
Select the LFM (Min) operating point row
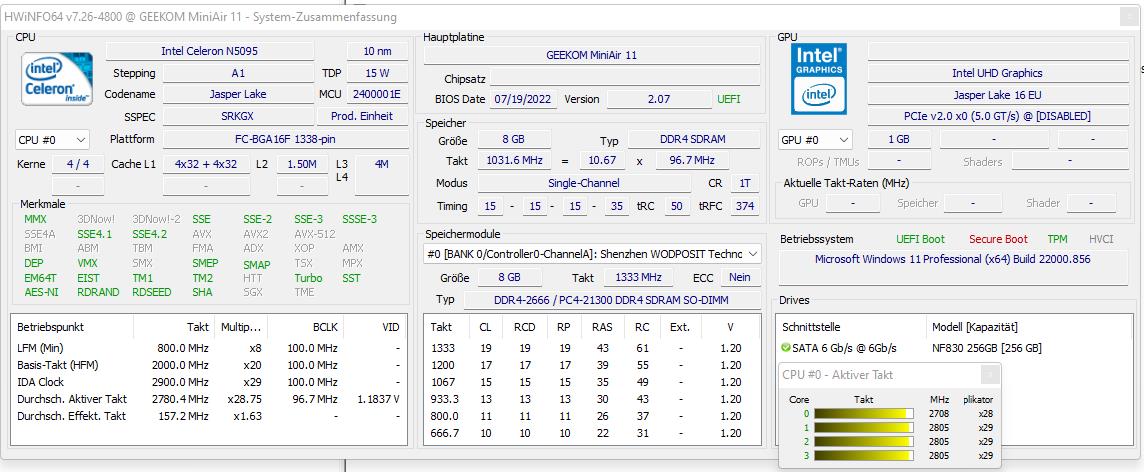pos(209,348)
